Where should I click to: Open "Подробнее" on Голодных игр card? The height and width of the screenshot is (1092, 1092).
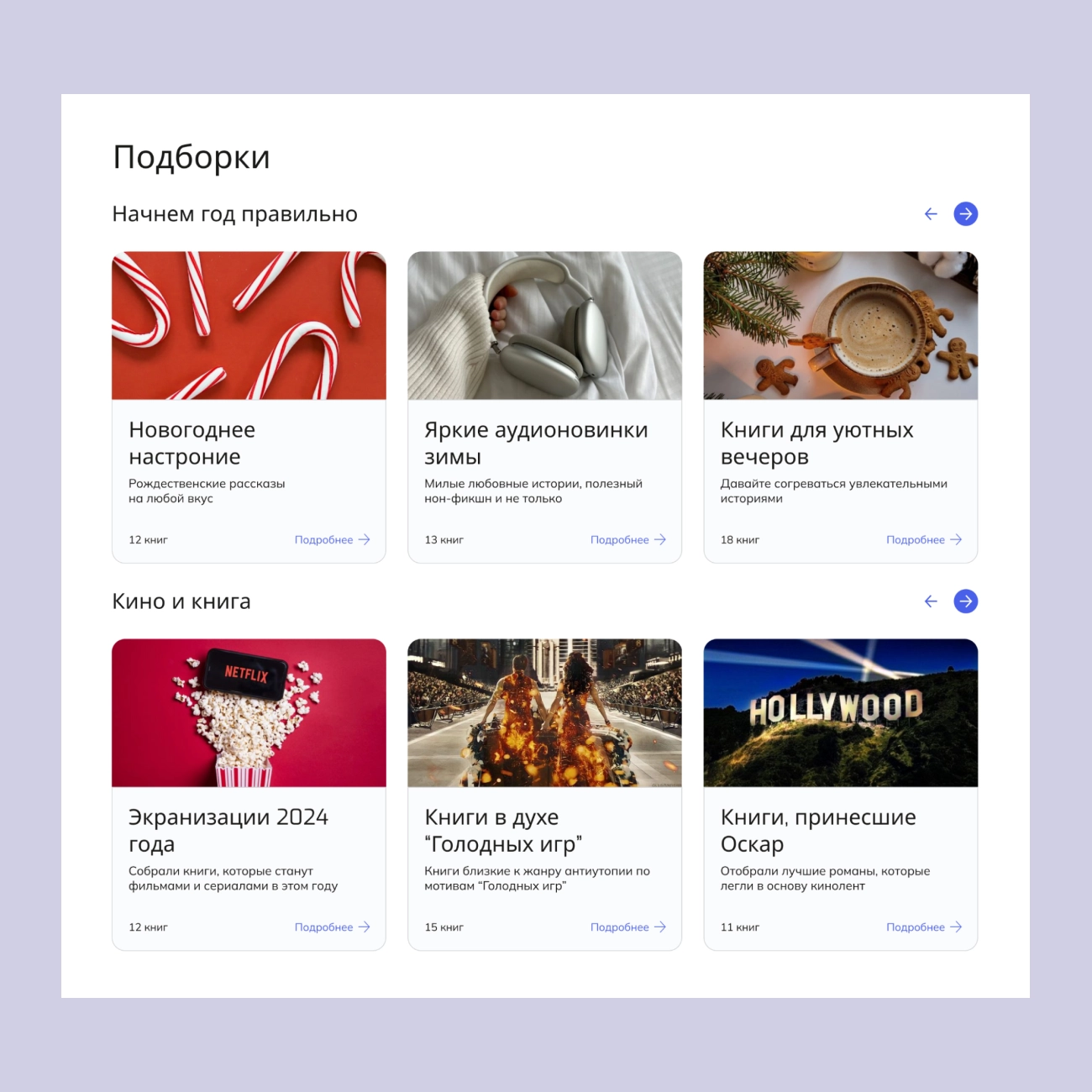coord(628,927)
